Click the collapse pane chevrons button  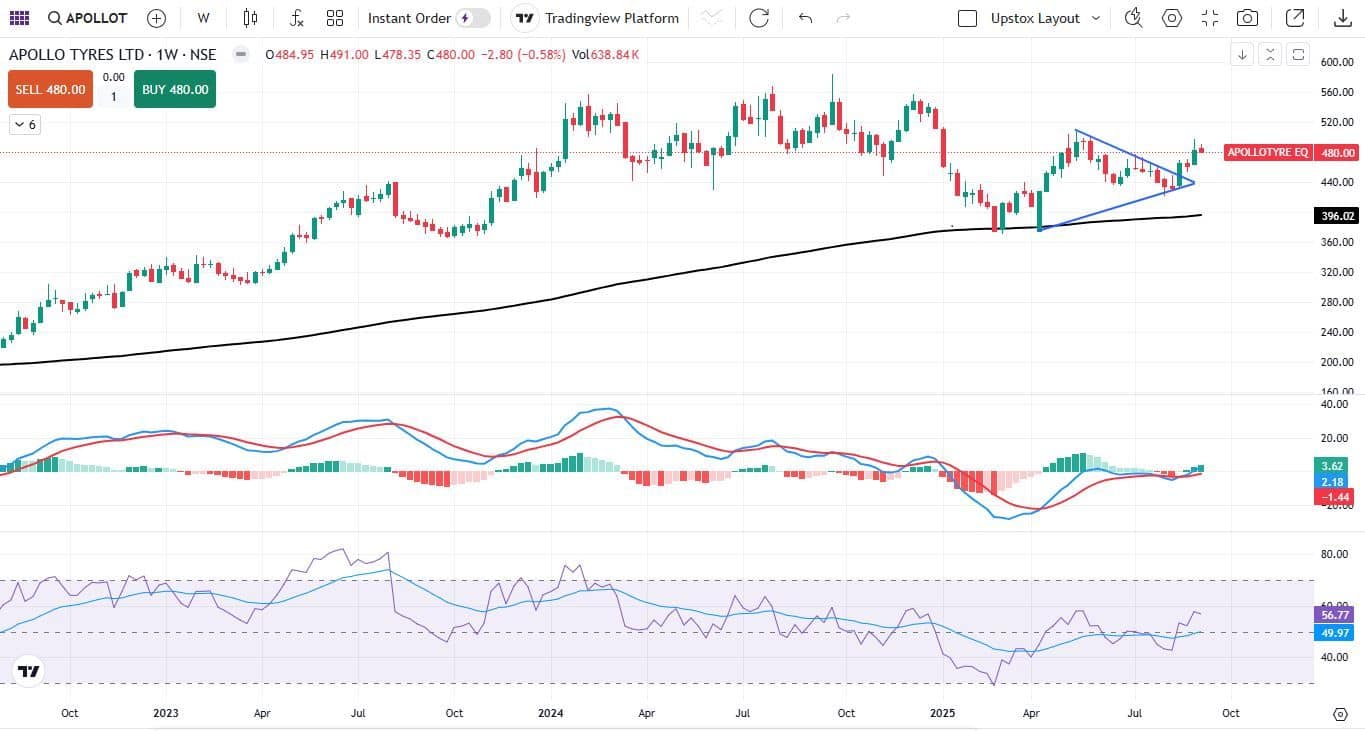click(x=1270, y=55)
